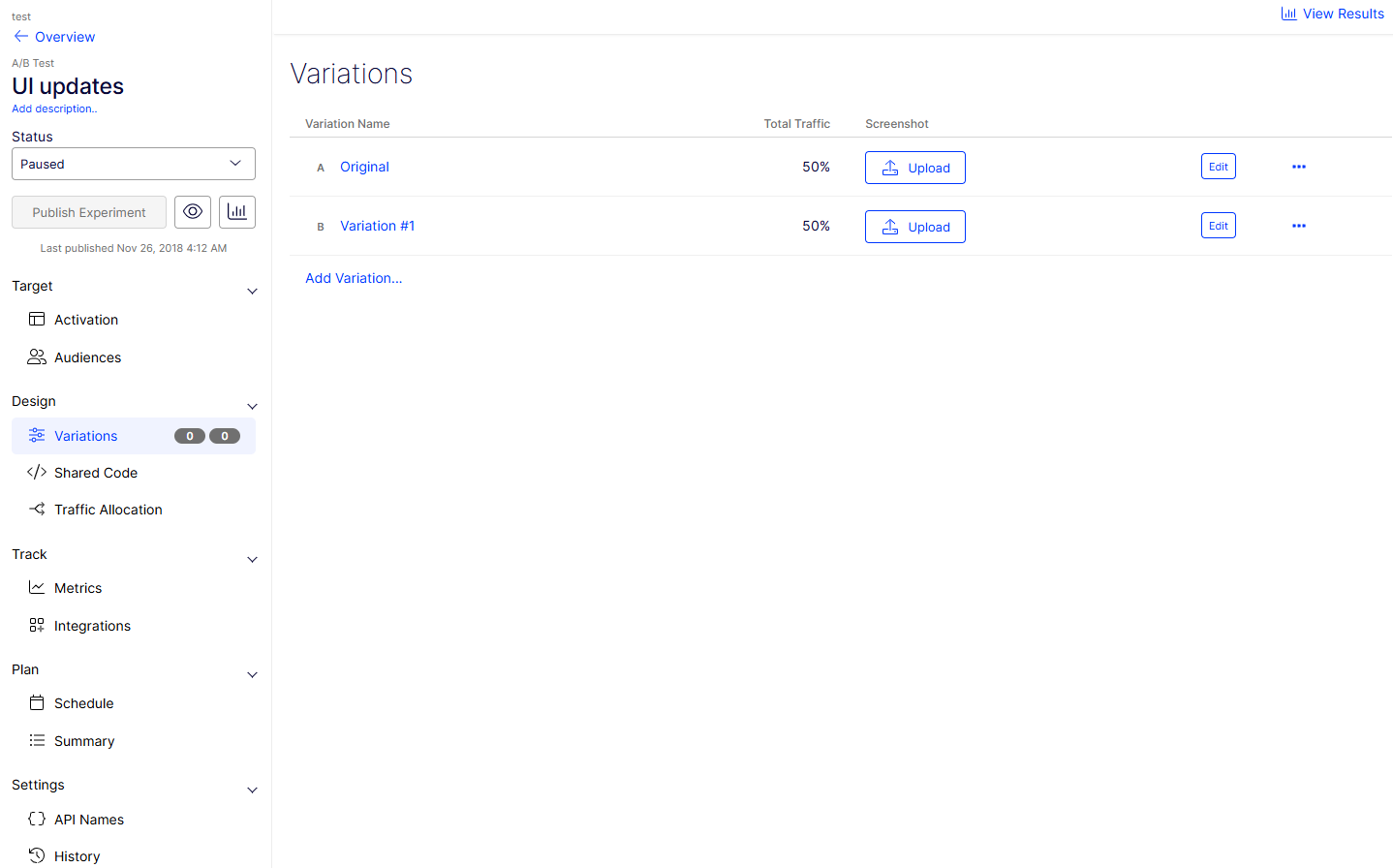Open more options menu for Variation #1
Image resolution: width=1393 pixels, height=868 pixels.
click(x=1298, y=226)
